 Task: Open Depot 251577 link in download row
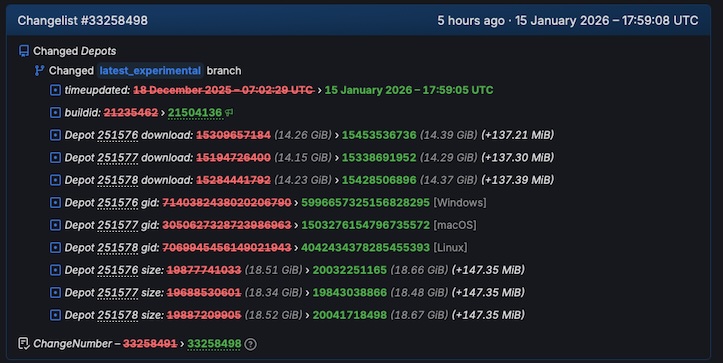[x=118, y=157]
